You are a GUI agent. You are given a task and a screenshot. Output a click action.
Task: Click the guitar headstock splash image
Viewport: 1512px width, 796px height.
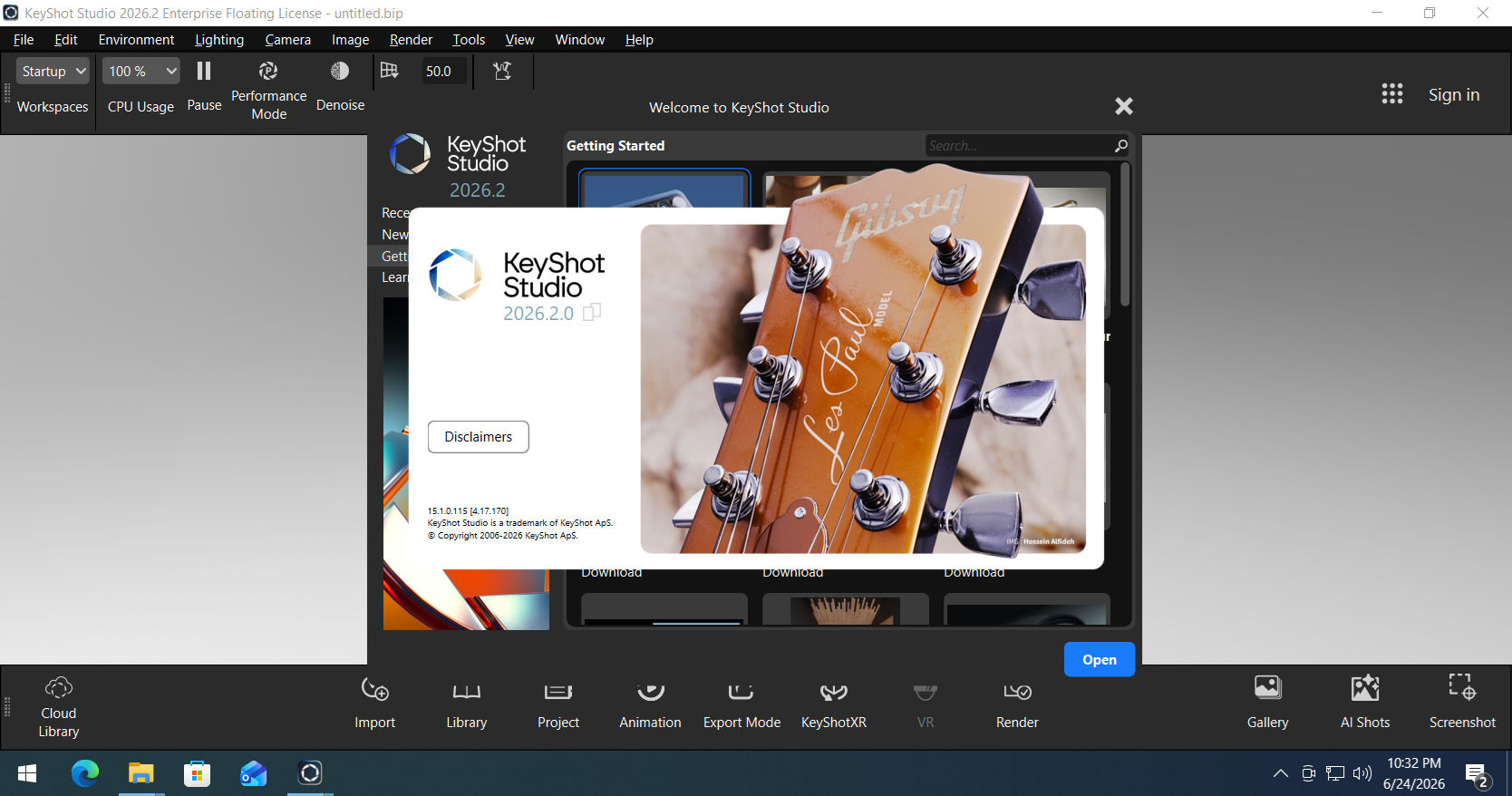click(863, 389)
